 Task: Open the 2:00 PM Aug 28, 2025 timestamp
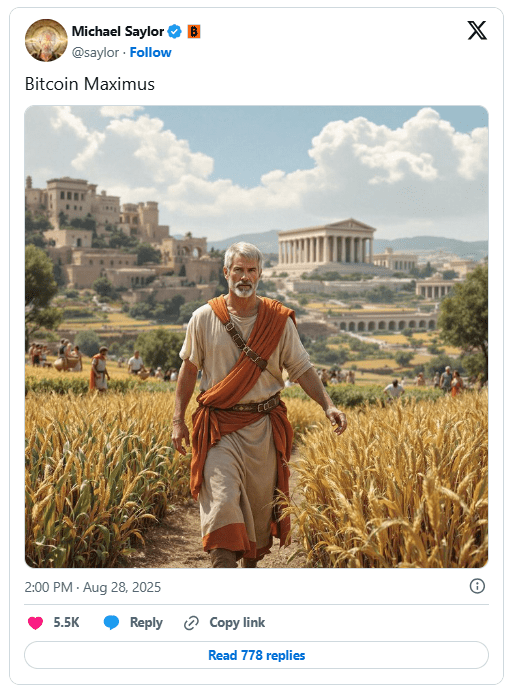pyautogui.click(x=93, y=587)
